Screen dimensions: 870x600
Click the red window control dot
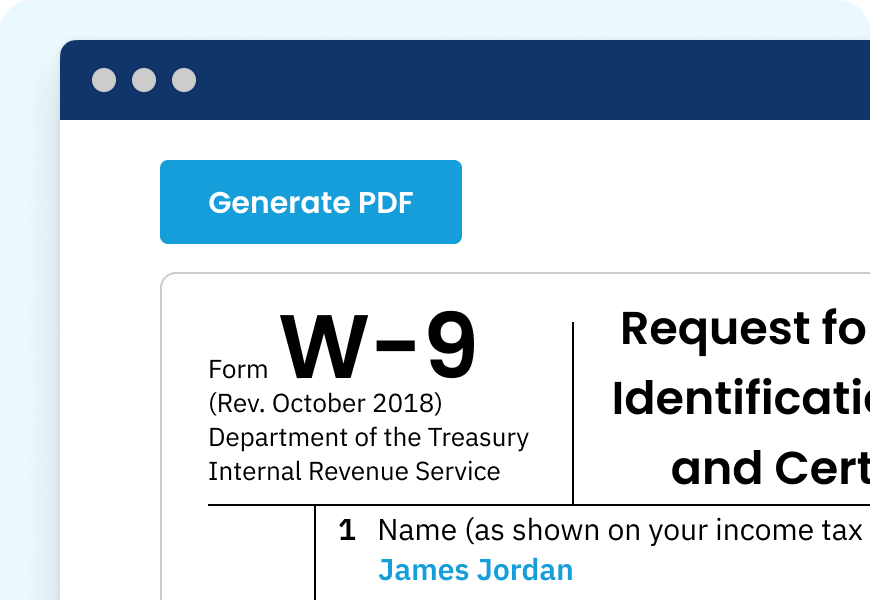coord(104,79)
